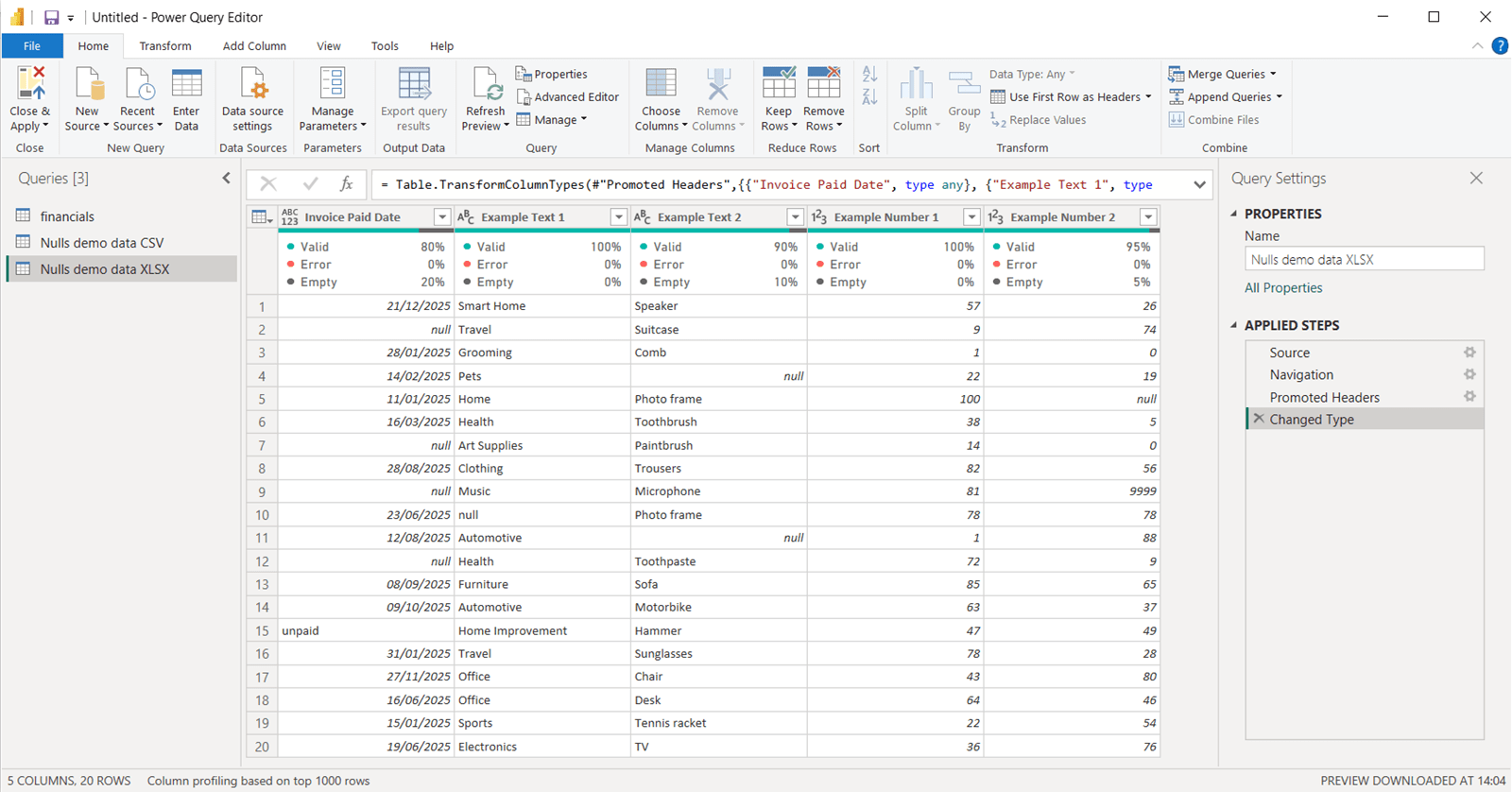Click the Choose Columns icon
Image resolution: width=1512 pixels, height=792 pixels.
point(661,84)
